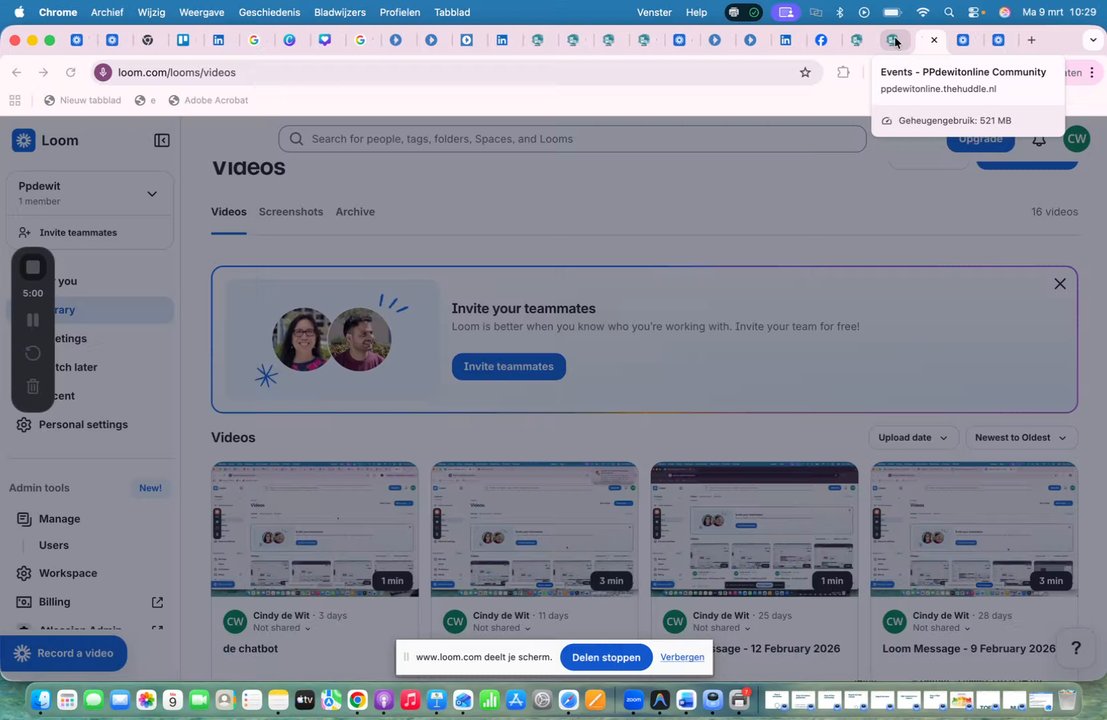Expand Not shared on the 11 days card
The image size is (1107, 720).
tap(501, 628)
